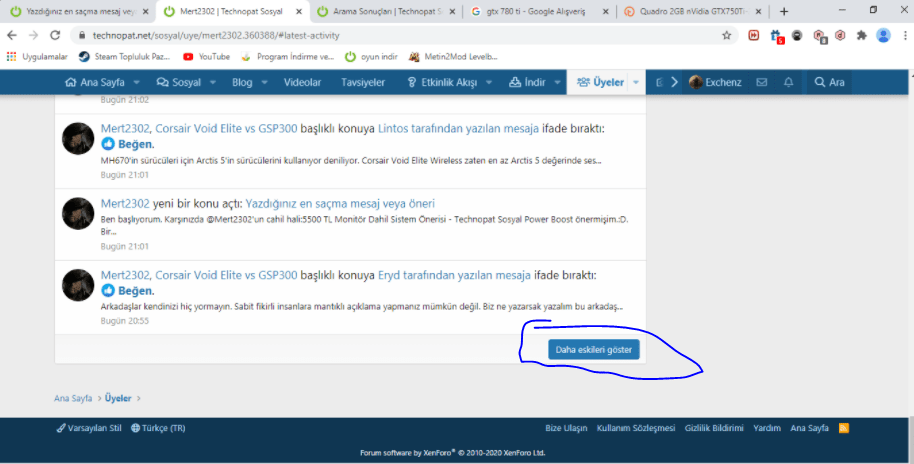Go to Ana Sayfa in the navigation bar
Image resolution: width=914 pixels, height=464 pixels.
pyautogui.click(x=95, y=82)
